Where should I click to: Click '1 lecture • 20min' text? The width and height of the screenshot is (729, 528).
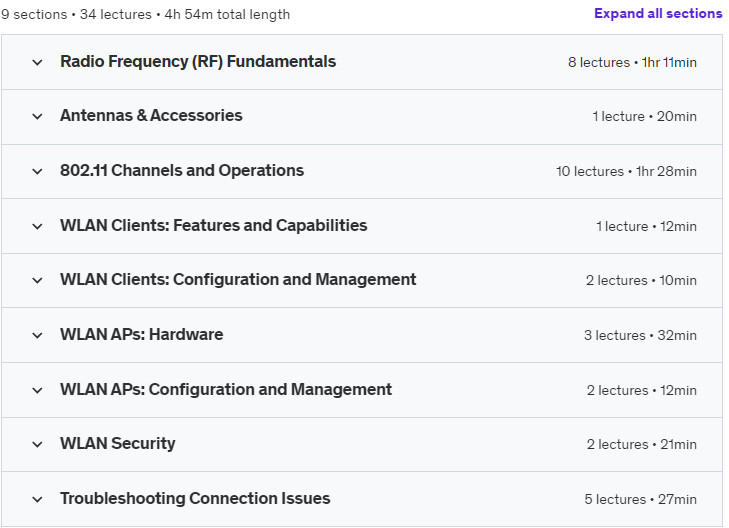click(644, 116)
